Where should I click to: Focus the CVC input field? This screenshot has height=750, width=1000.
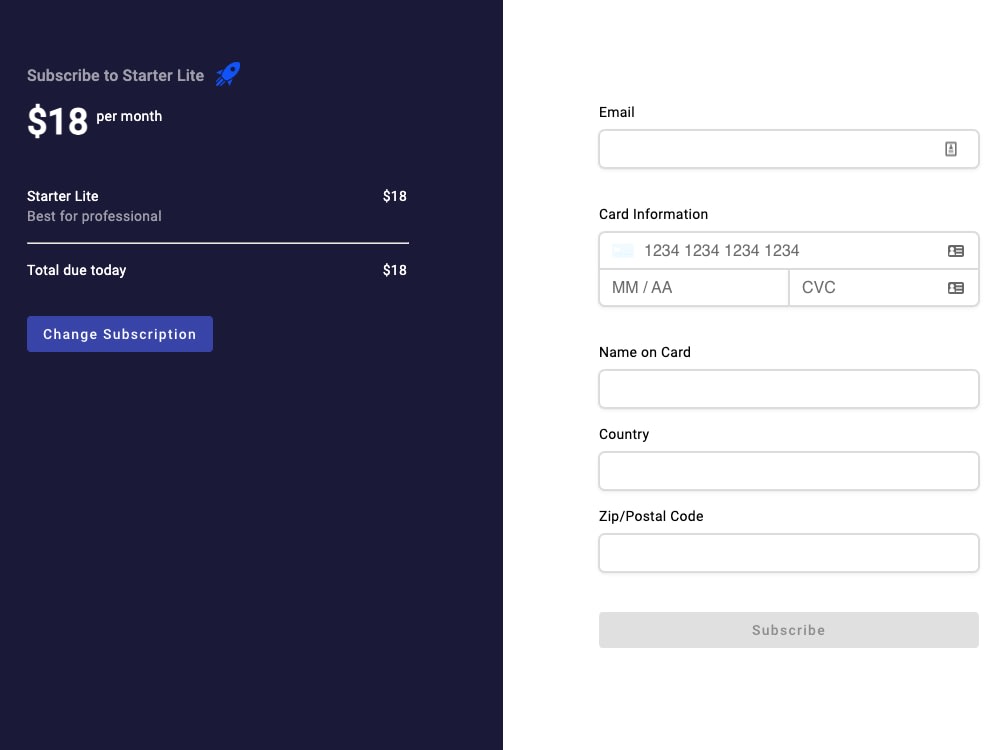[x=883, y=288]
